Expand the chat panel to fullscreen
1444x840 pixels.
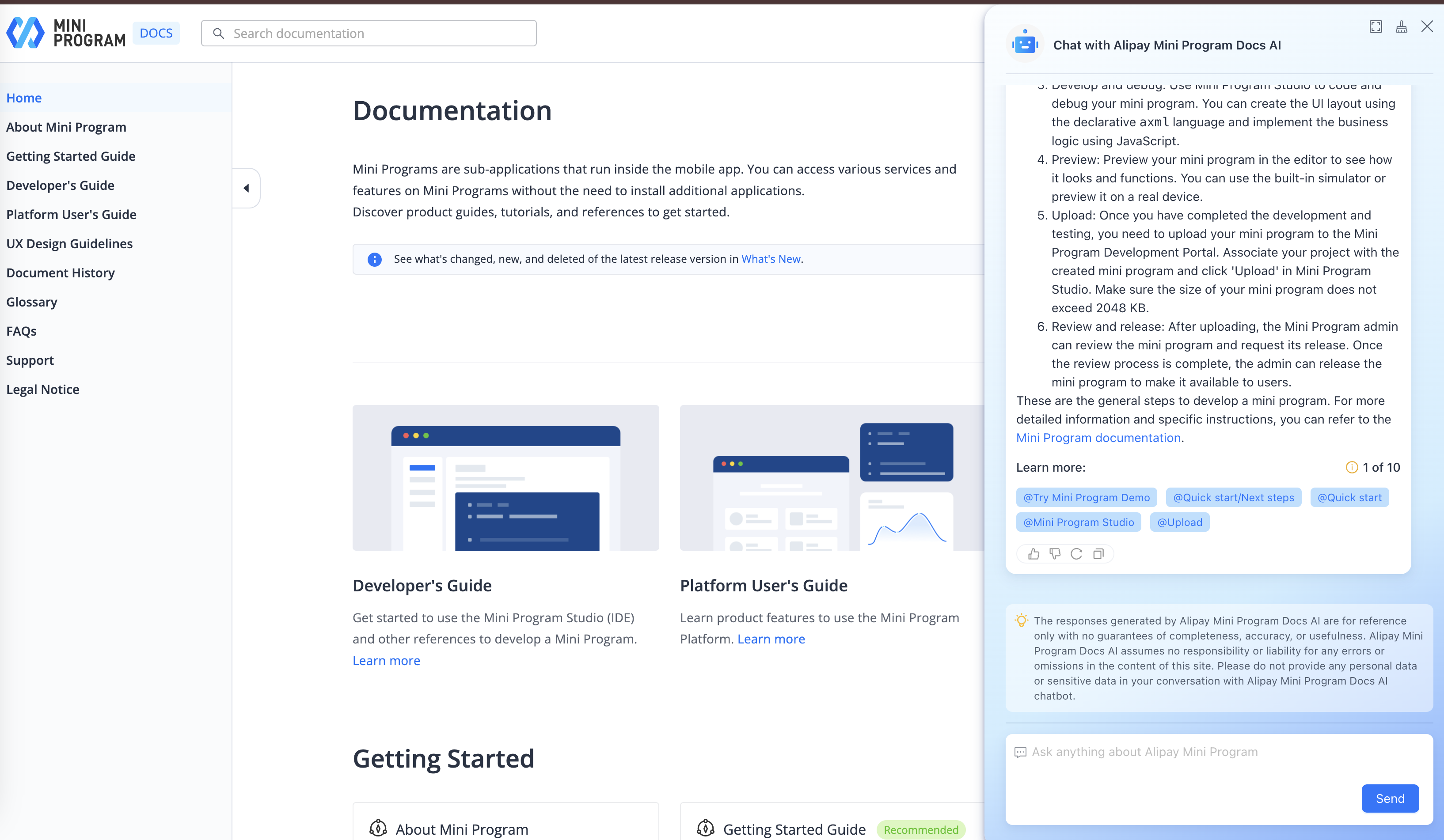point(1376,27)
